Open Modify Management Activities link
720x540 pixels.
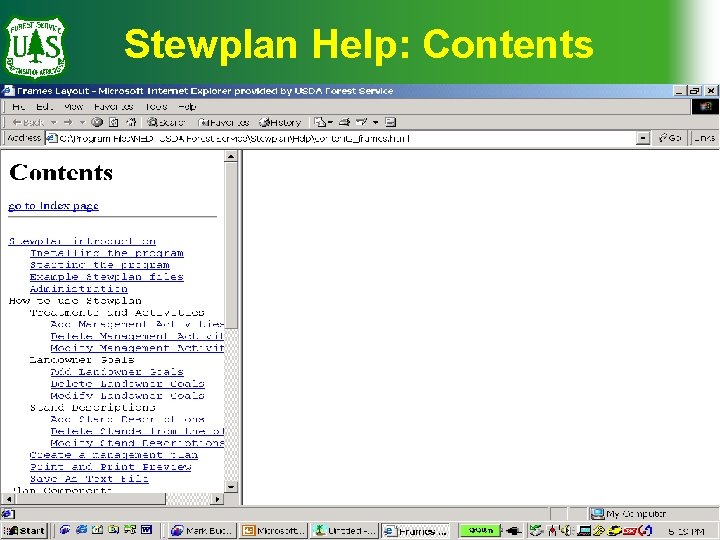tap(137, 348)
